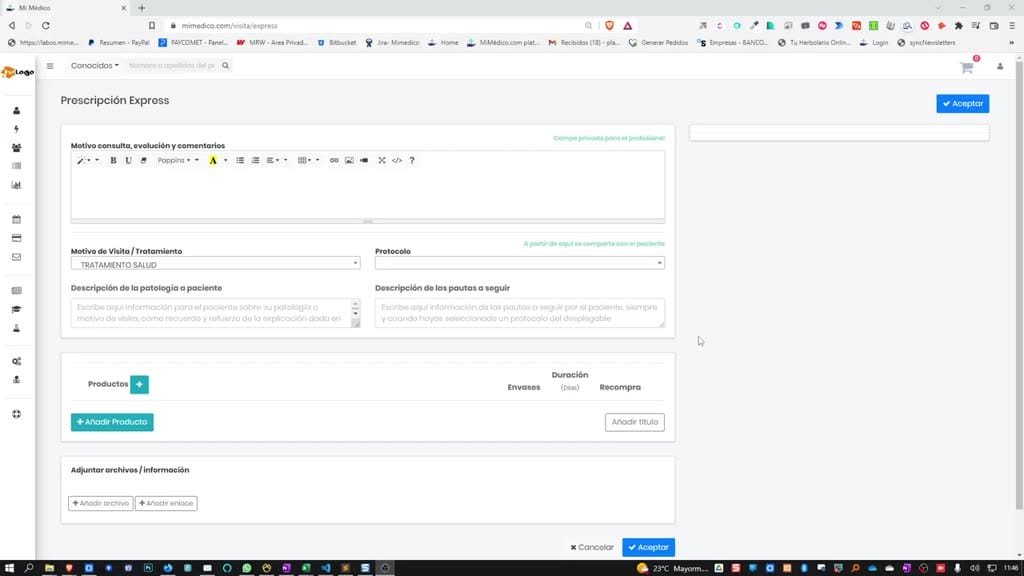Screen dimensions: 1024x576
Task: Click the Añadir Producto button
Action: [112, 422]
